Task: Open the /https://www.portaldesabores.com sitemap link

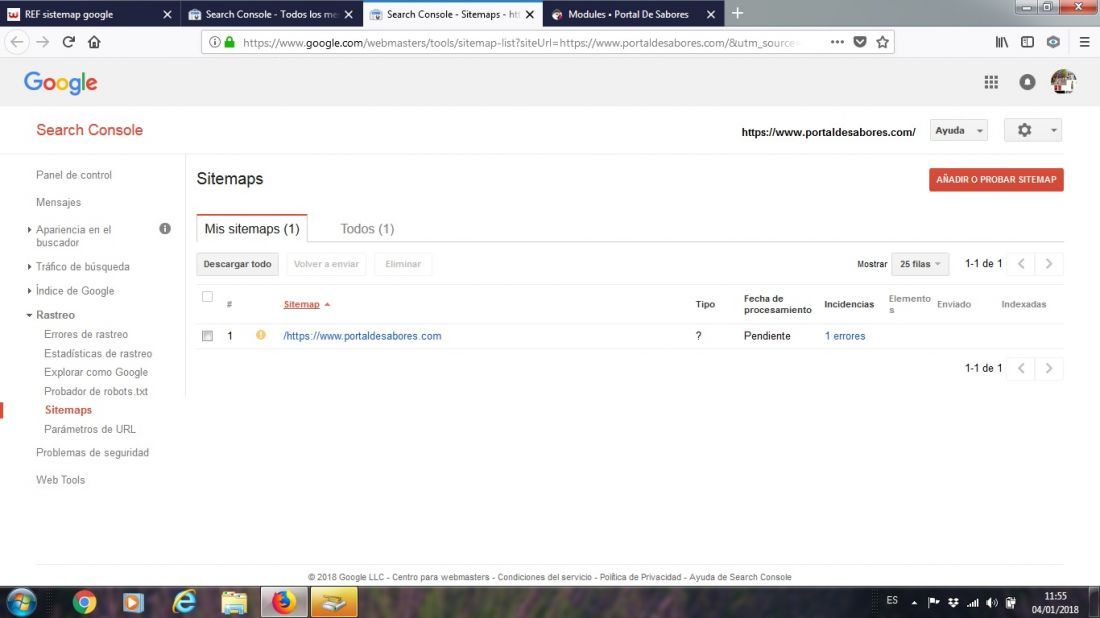Action: tap(362, 336)
